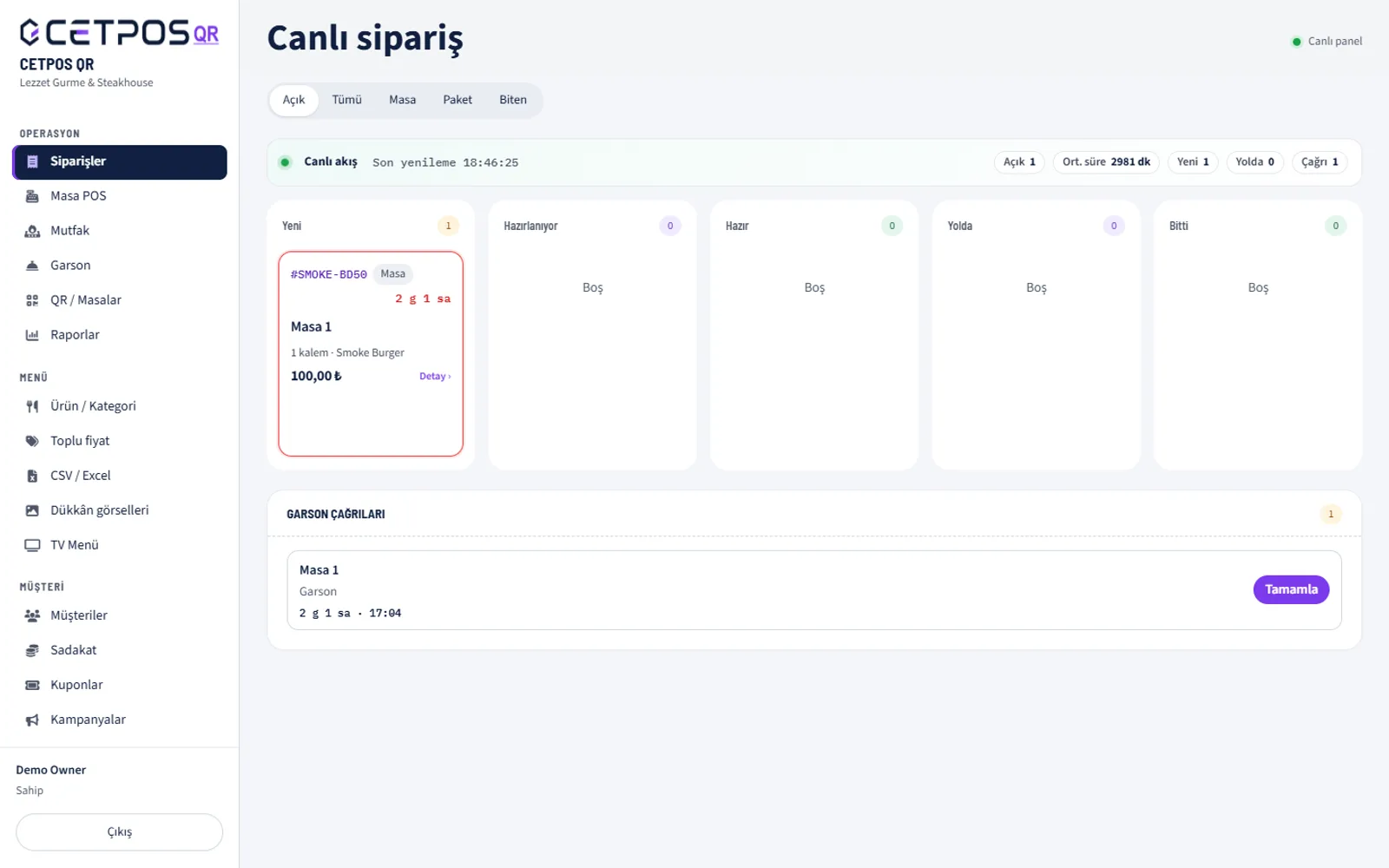The width and height of the screenshot is (1389, 868).
Task: Click the Ürün / Kategori utensils icon
Action: [x=32, y=406]
